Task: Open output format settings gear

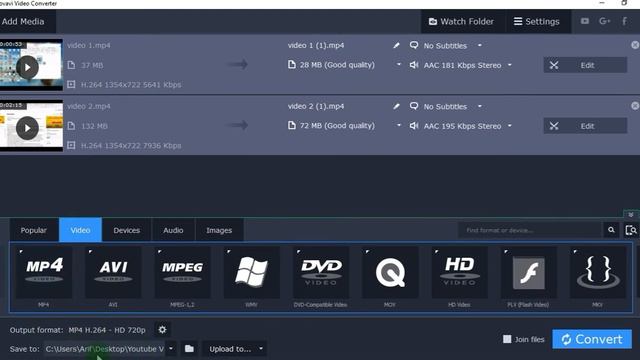Action: point(162,329)
